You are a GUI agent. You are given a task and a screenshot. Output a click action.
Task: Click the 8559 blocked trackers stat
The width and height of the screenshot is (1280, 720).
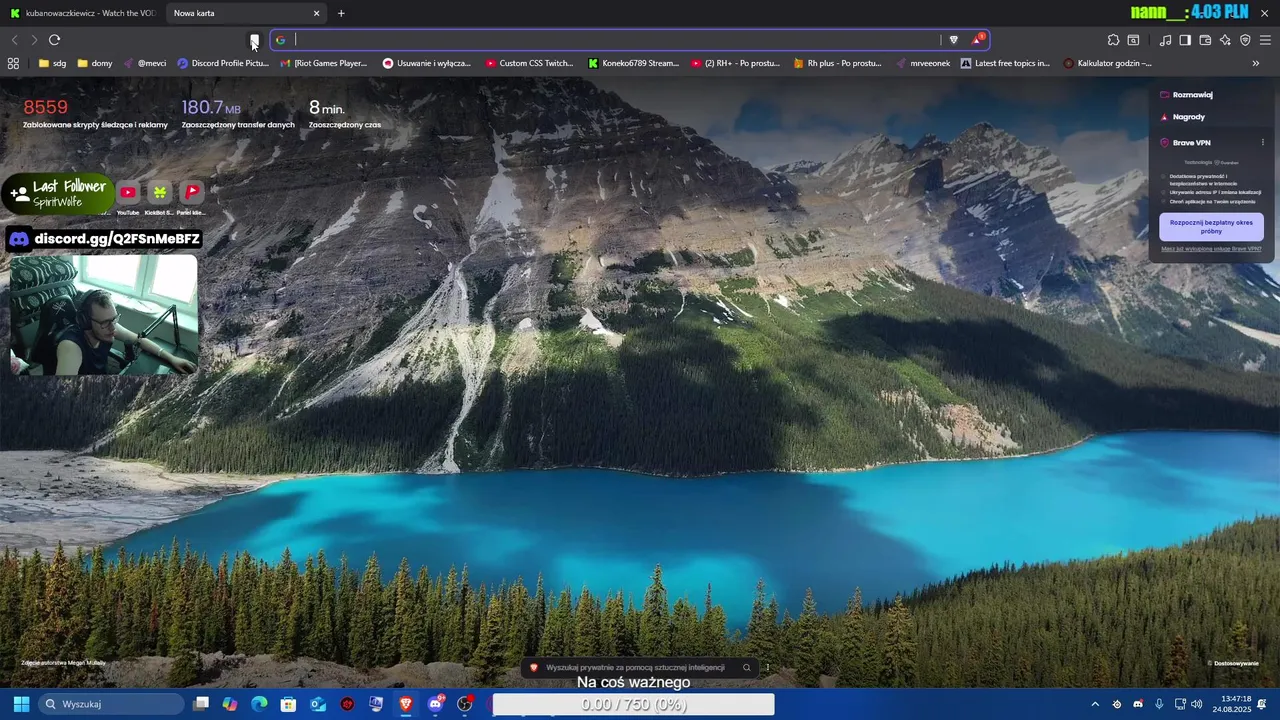[x=95, y=114]
